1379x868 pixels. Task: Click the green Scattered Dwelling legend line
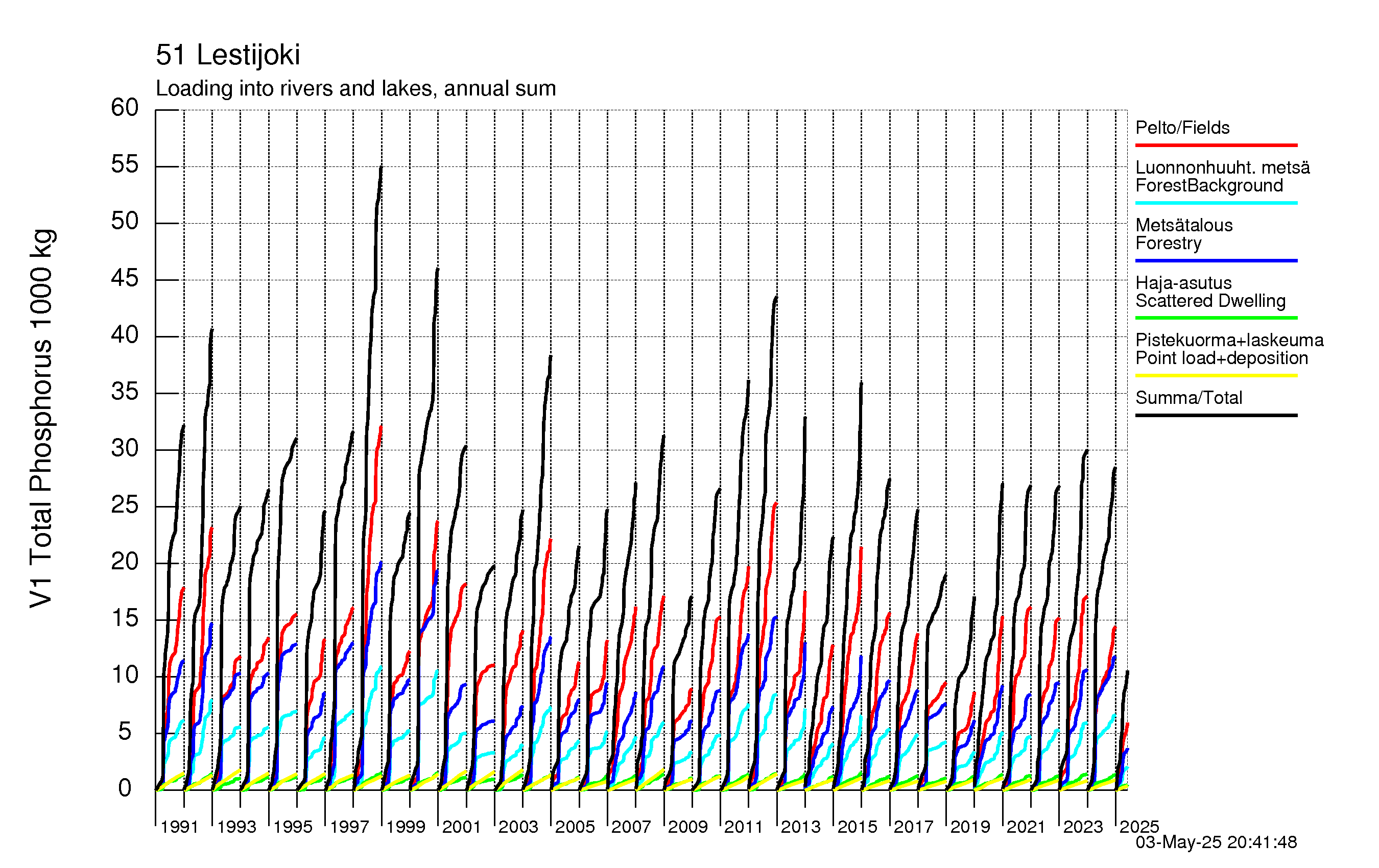[1217, 318]
